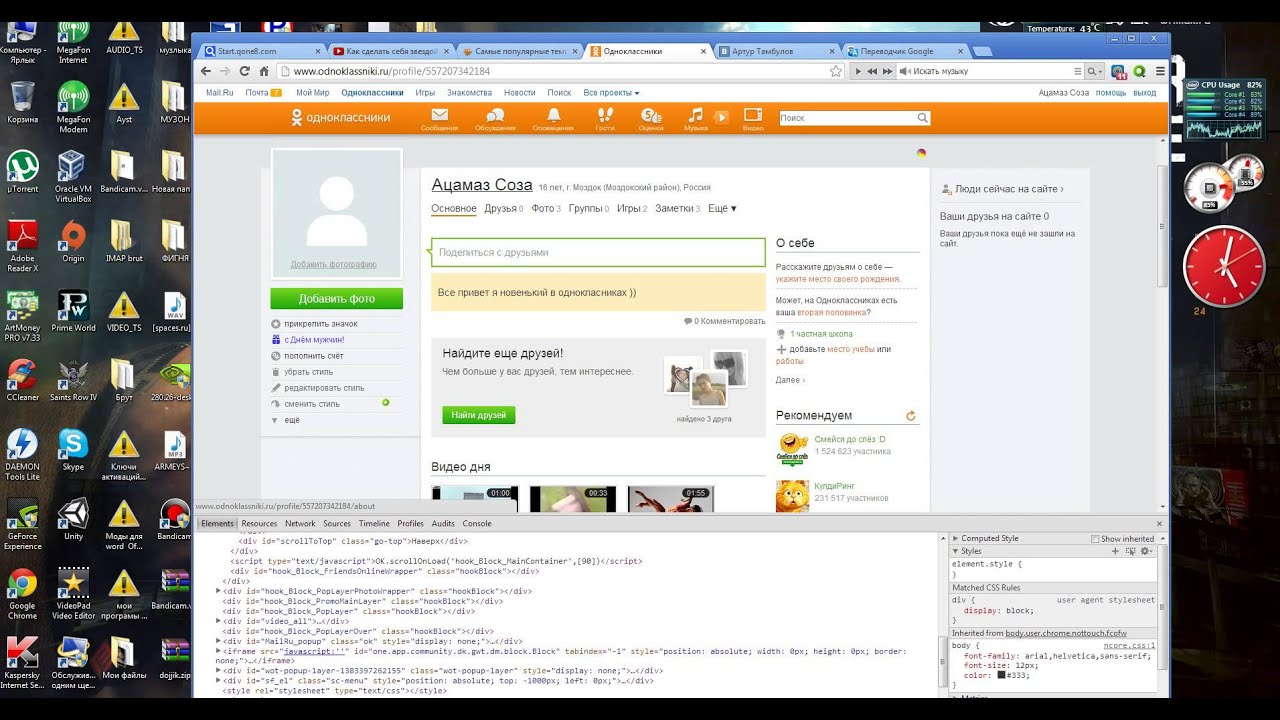Toggle the green сменить стиль indicator
Screen dimensions: 1280x720
pyautogui.click(x=386, y=403)
